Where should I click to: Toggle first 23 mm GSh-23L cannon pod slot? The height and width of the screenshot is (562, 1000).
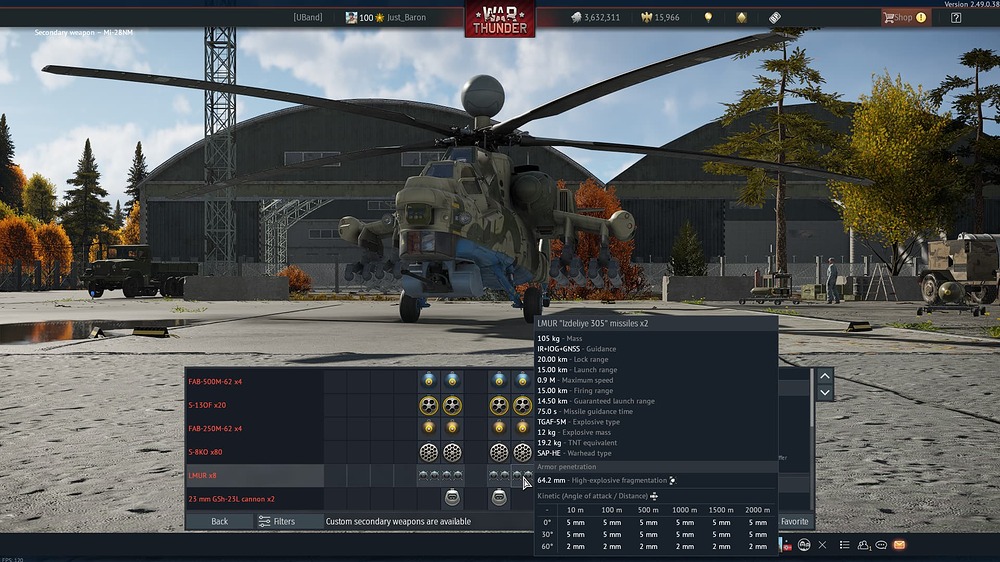click(452, 498)
